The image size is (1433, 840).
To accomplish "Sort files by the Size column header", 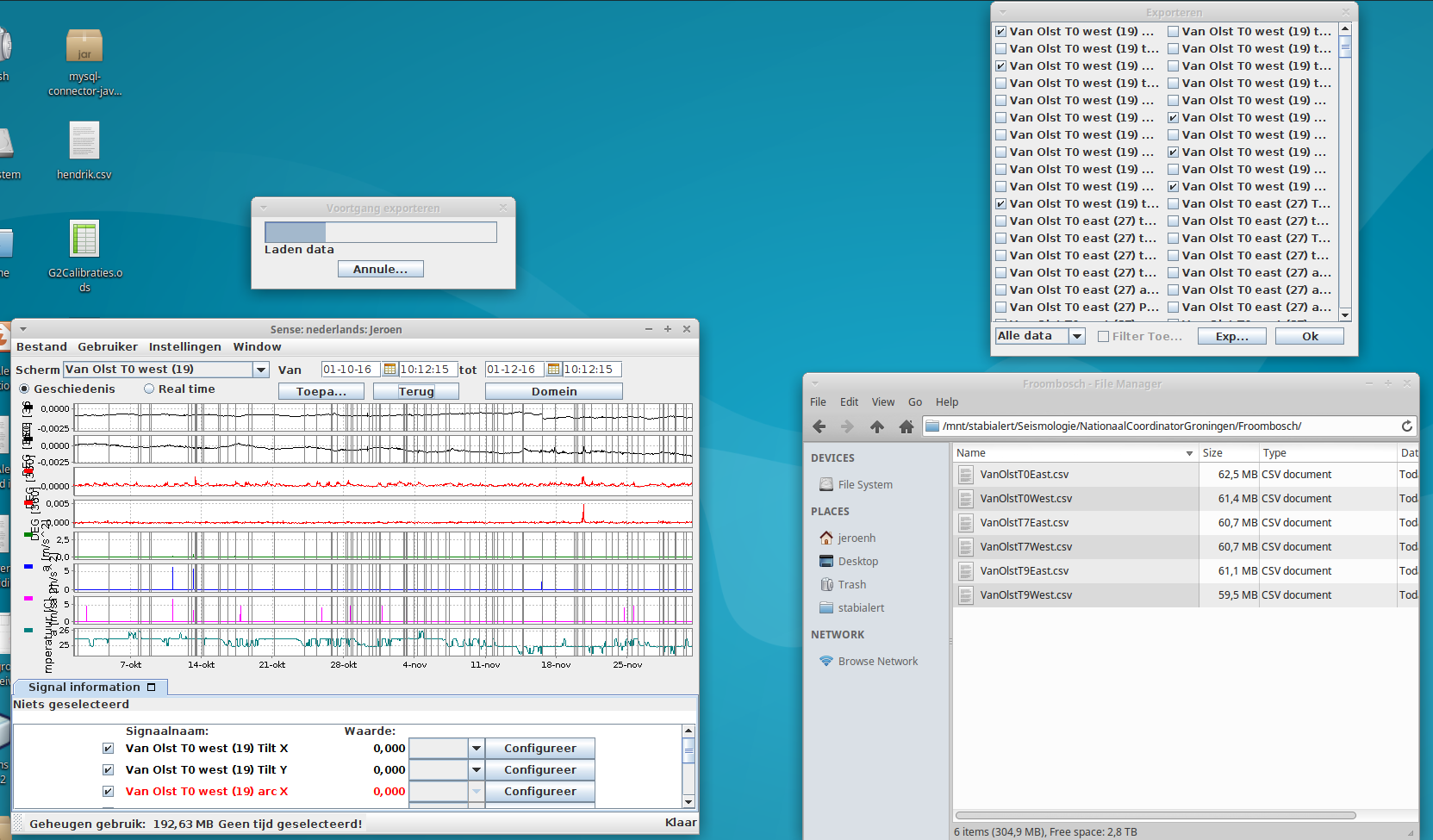I will coord(1228,453).
